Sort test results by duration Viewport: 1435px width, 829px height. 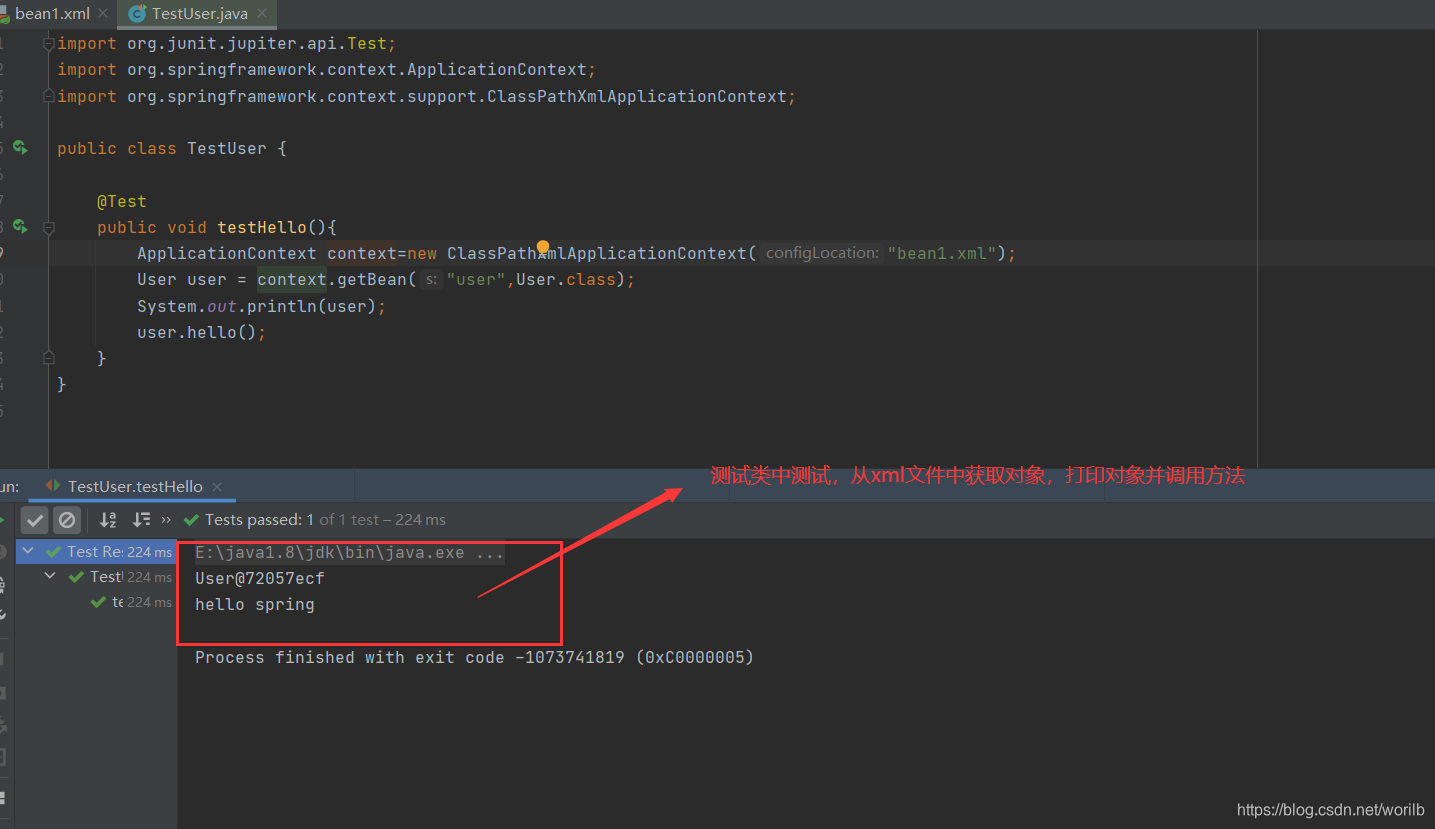click(141, 520)
